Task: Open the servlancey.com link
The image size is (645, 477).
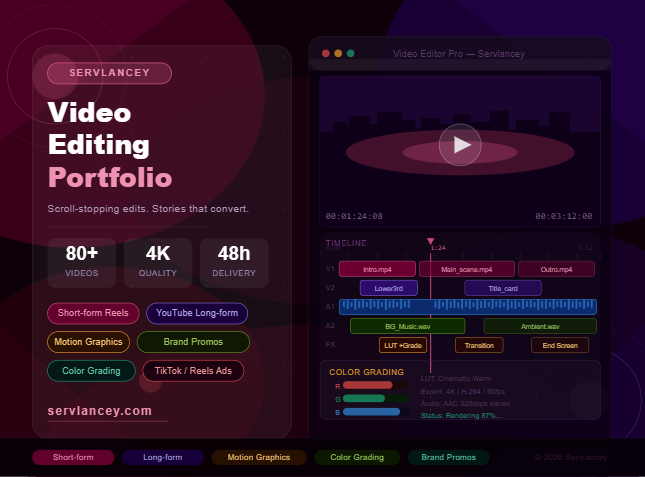Action: (x=100, y=411)
